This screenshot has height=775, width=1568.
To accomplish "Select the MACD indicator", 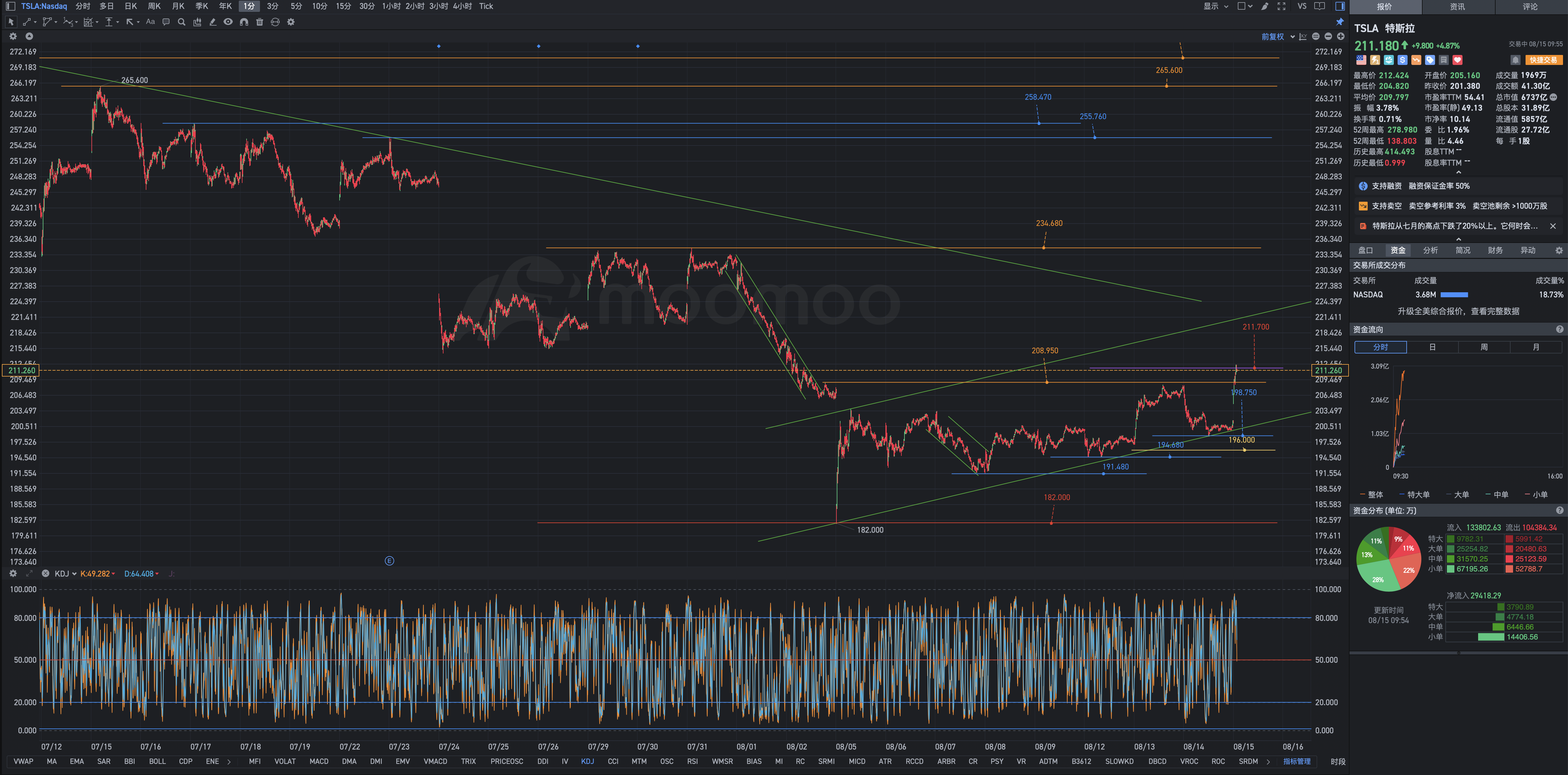I will tap(319, 762).
